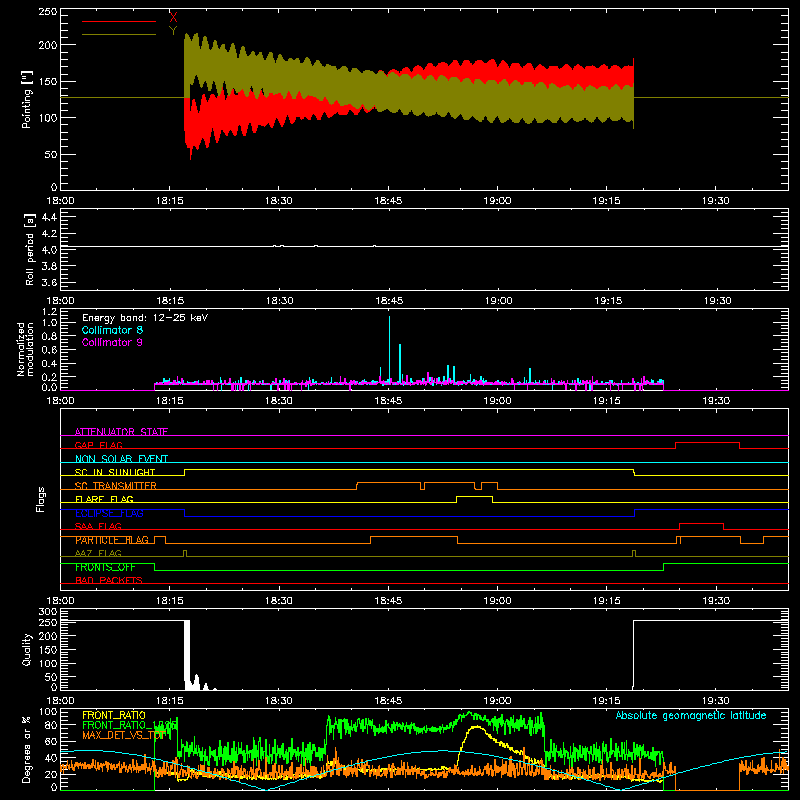Click the PARTICLE_FLAG label

pos(112,540)
